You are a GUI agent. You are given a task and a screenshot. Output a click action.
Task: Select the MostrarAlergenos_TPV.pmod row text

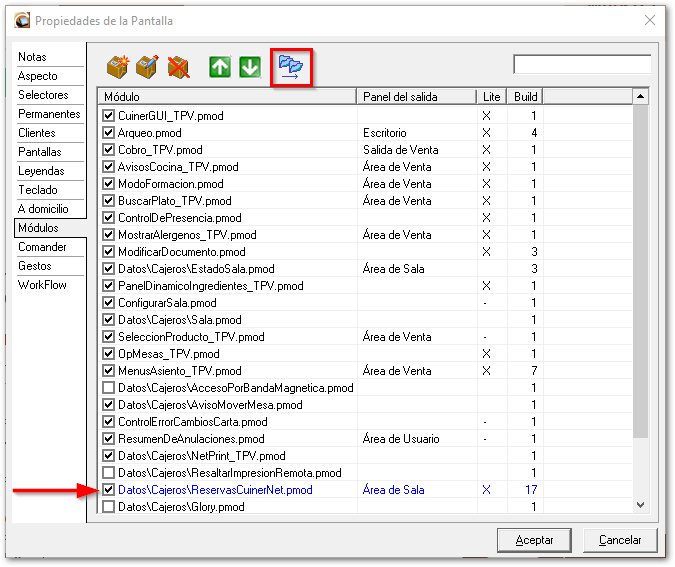point(187,235)
